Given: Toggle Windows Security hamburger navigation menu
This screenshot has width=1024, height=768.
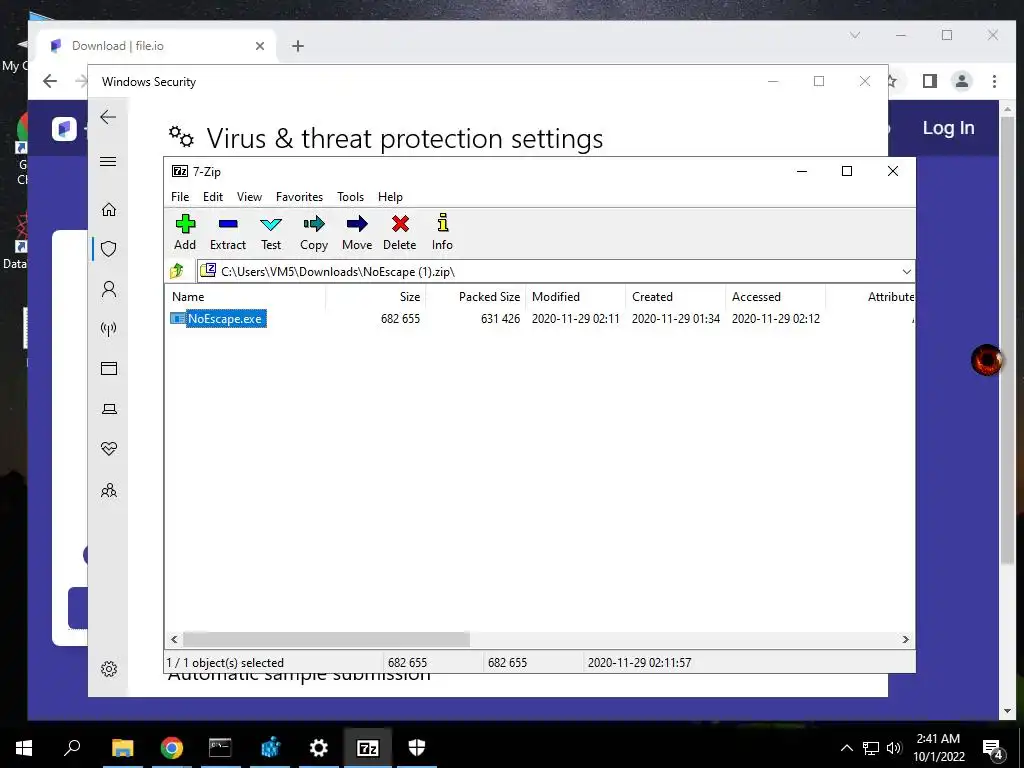Looking at the screenshot, I should pos(108,161).
